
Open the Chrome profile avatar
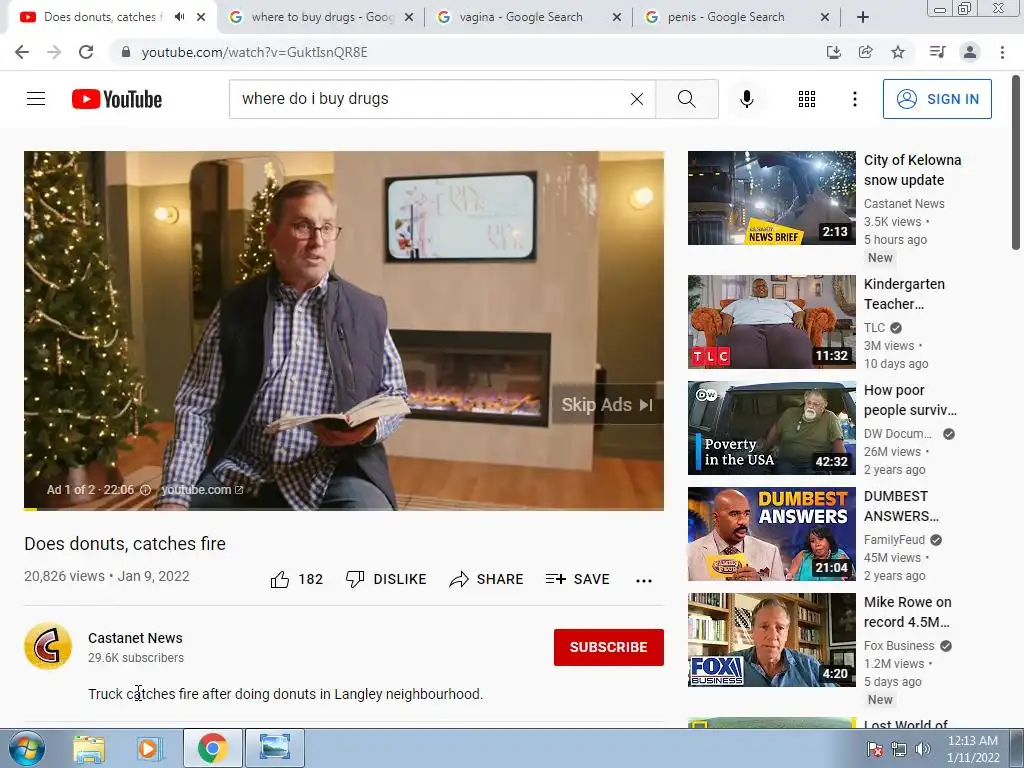pyautogui.click(x=970, y=52)
